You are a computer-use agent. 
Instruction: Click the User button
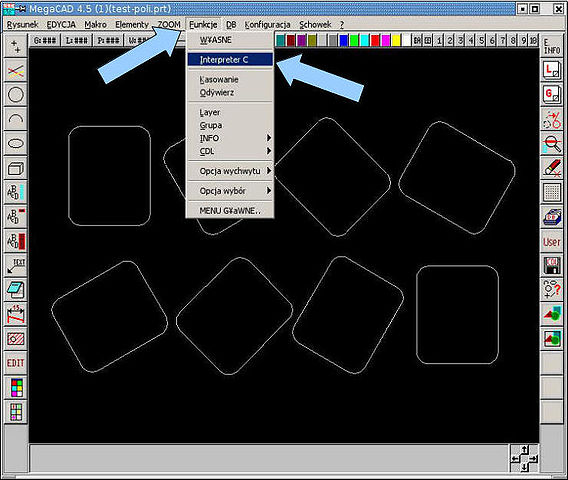click(x=552, y=241)
